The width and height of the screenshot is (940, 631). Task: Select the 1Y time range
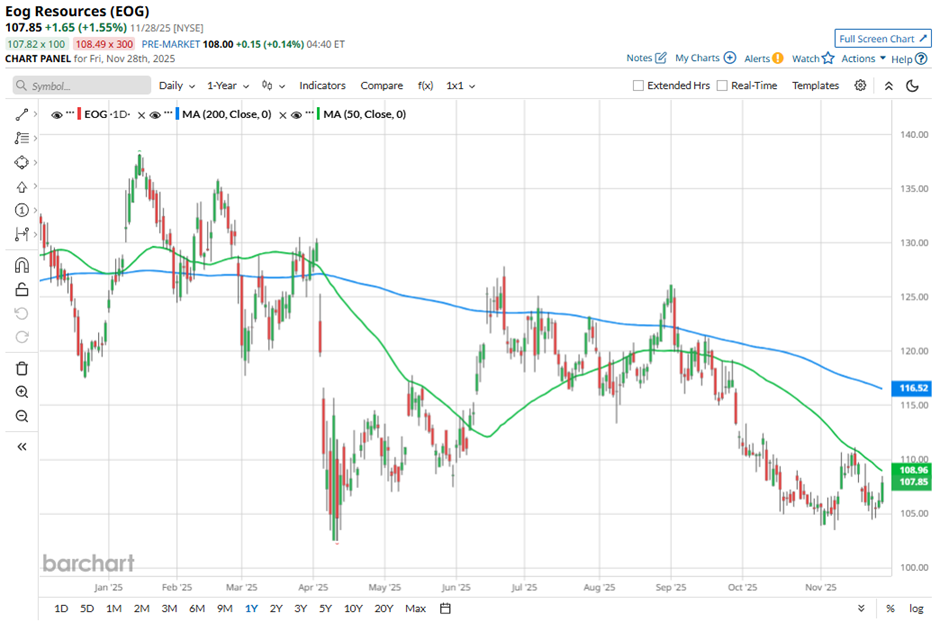click(x=251, y=609)
